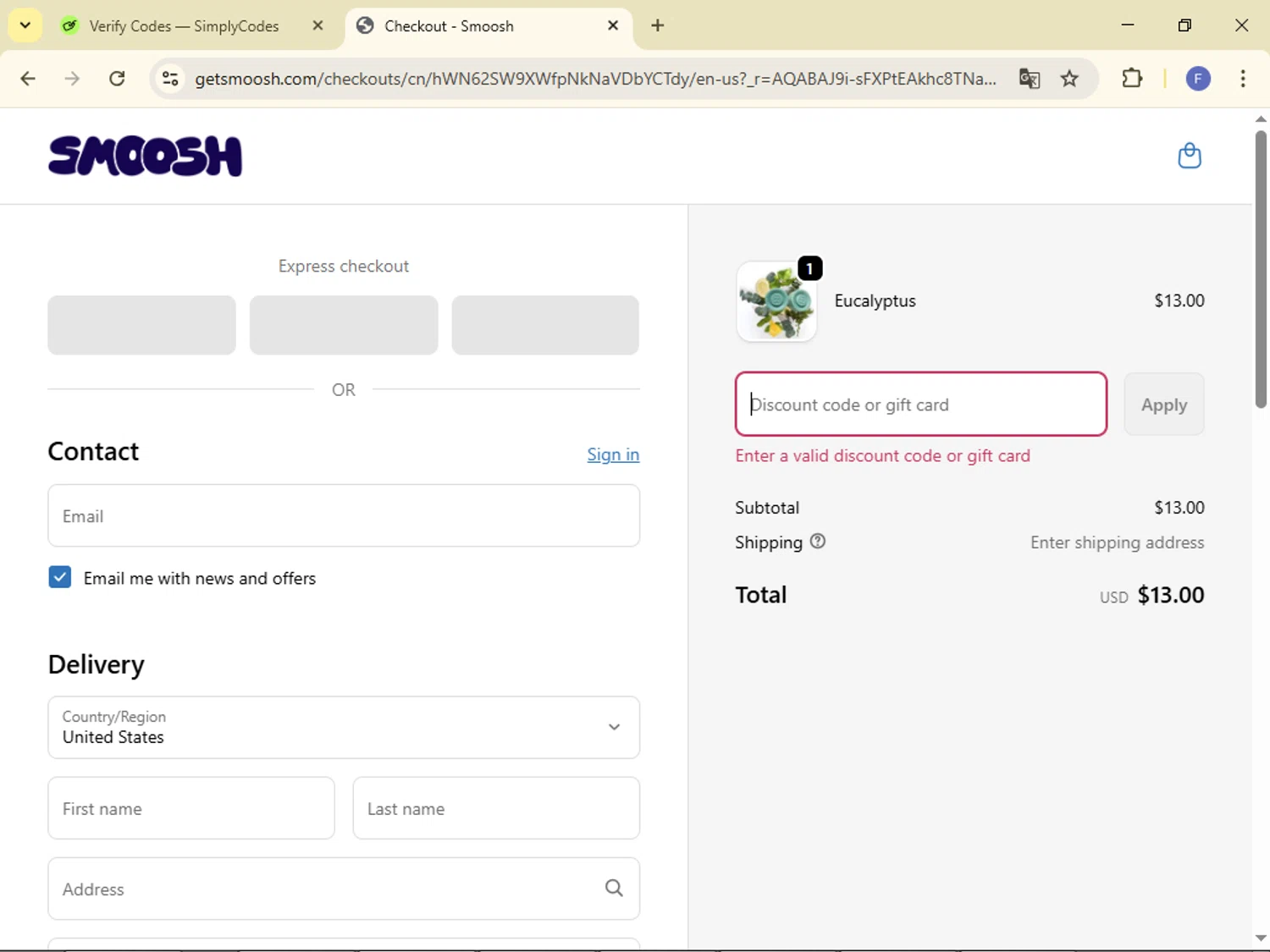Click the Contact heading
The height and width of the screenshot is (952, 1270).
tap(93, 451)
